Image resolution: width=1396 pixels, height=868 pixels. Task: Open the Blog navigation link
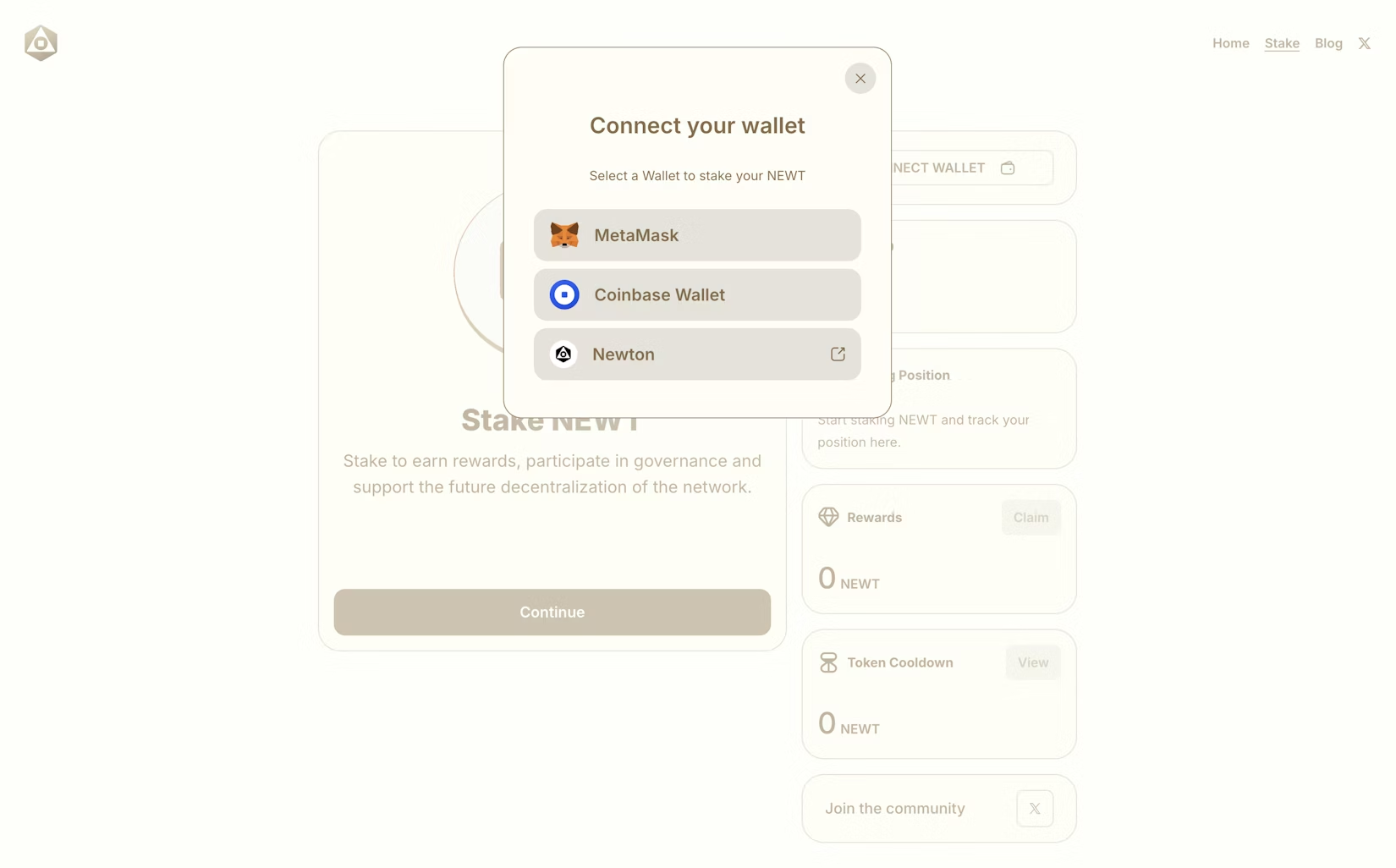pos(1328,43)
